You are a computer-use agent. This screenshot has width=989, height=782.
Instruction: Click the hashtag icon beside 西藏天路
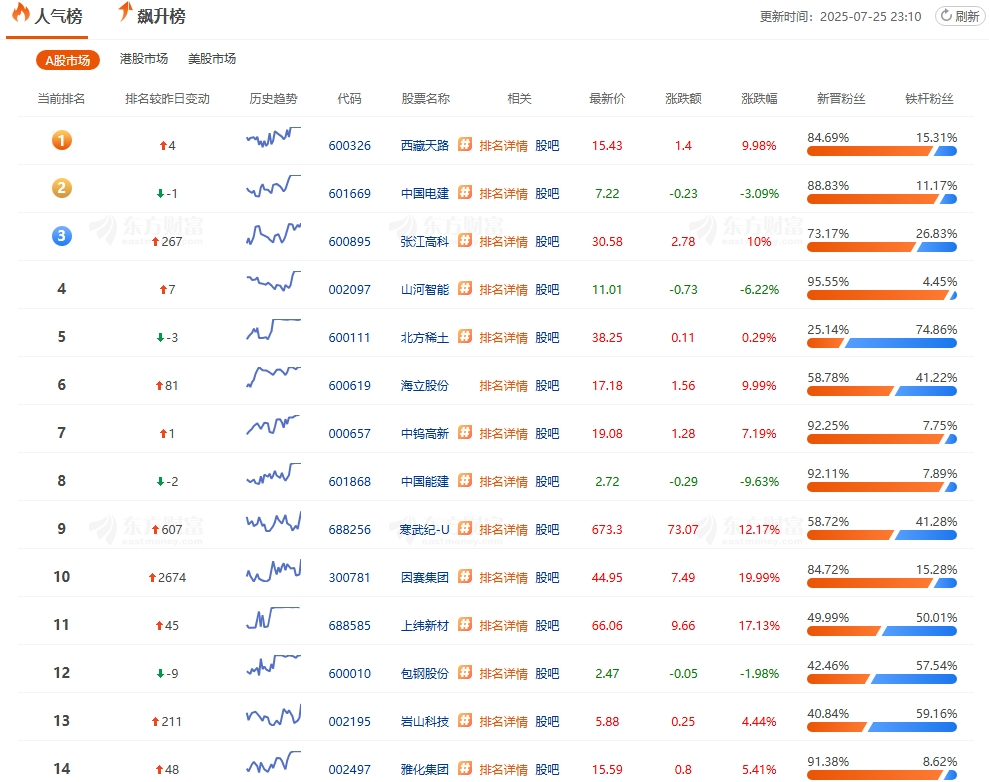click(465, 145)
